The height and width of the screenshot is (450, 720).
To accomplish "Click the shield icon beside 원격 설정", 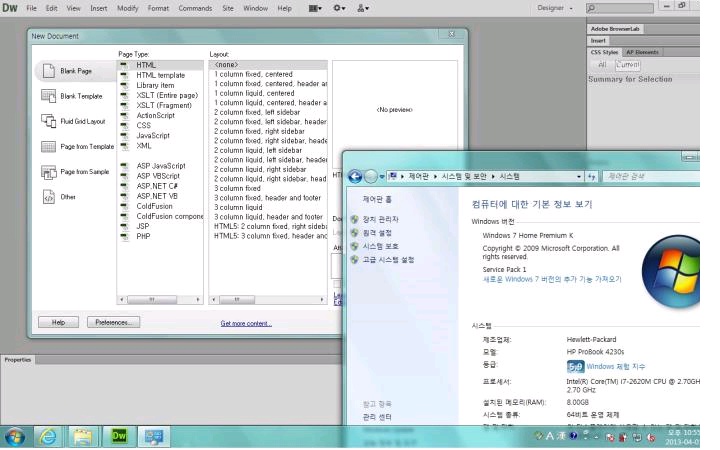I will [x=354, y=233].
